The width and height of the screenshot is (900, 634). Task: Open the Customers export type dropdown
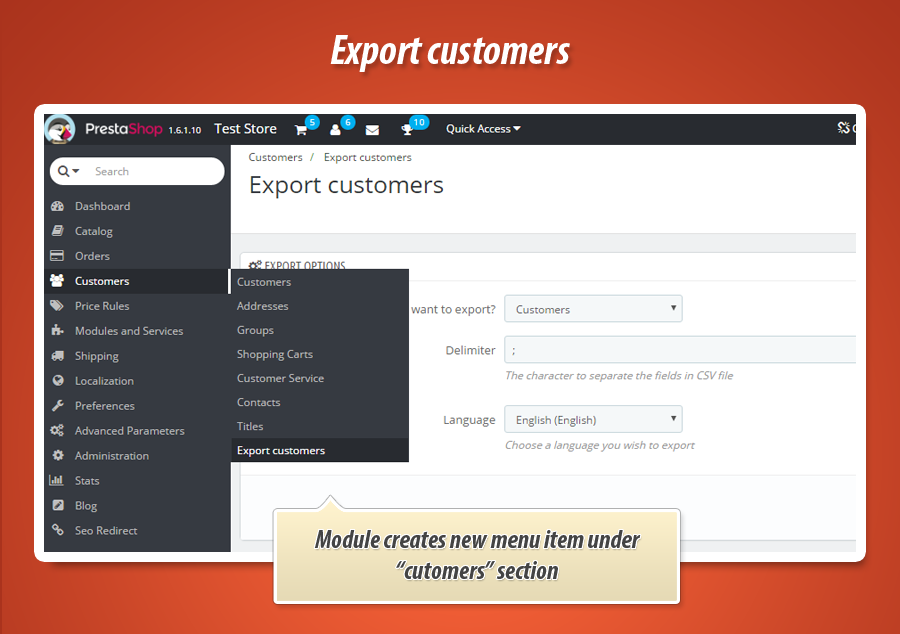click(593, 309)
